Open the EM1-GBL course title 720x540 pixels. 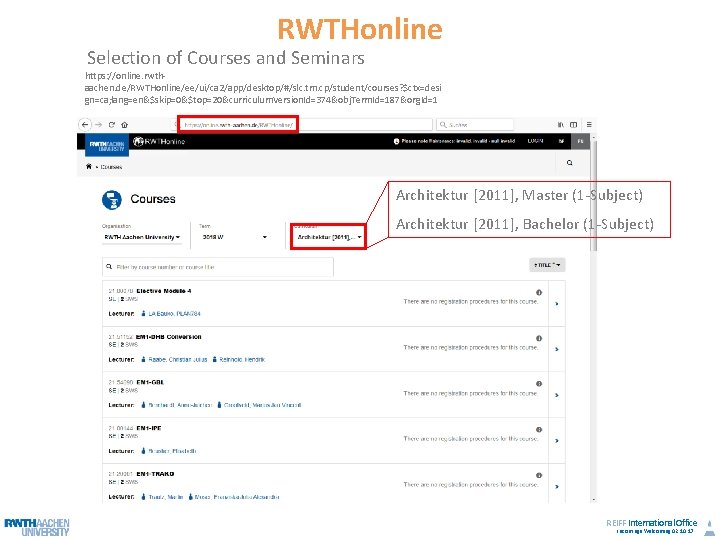tap(150, 382)
